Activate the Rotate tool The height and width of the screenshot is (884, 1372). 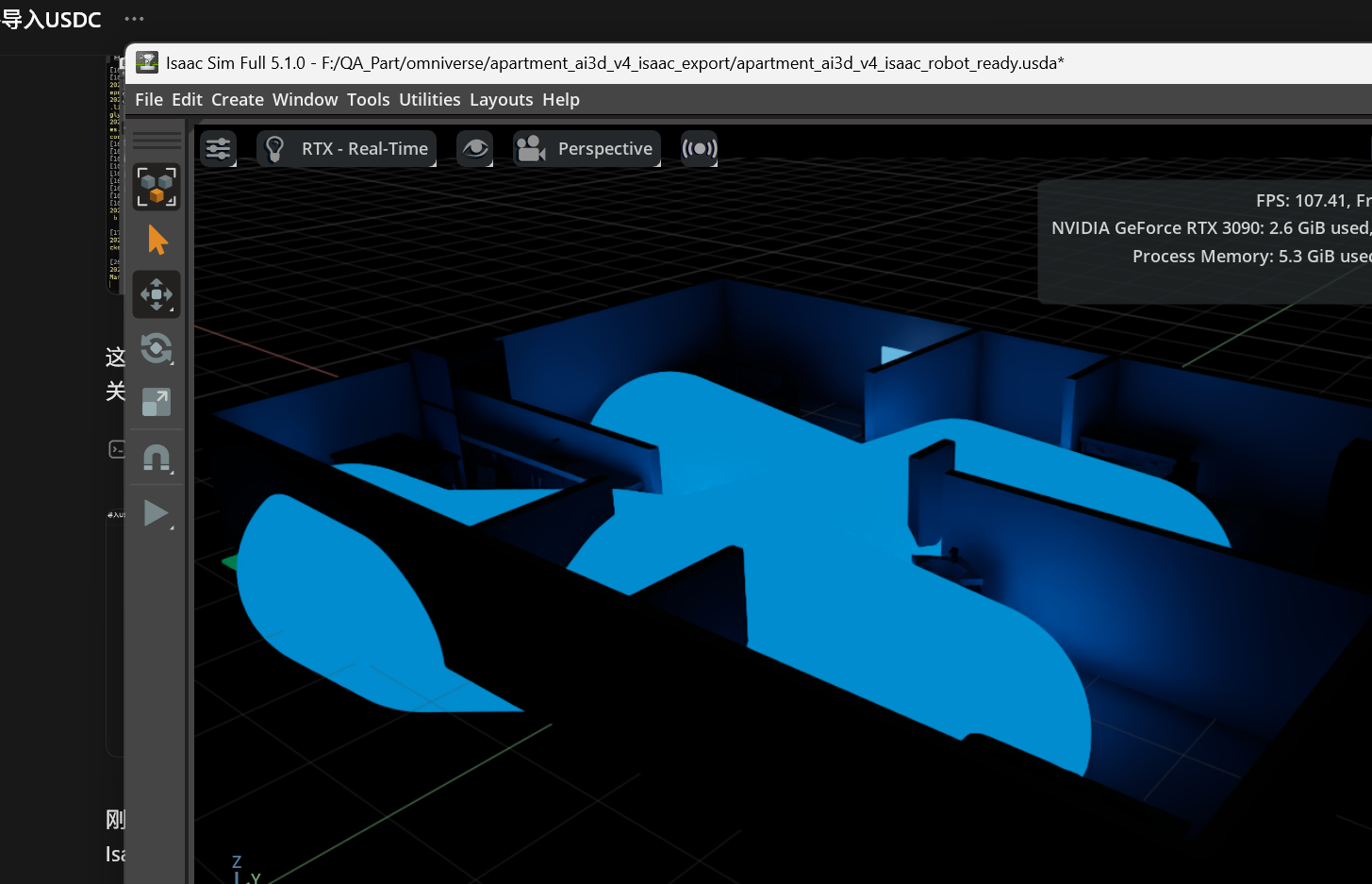click(x=157, y=349)
